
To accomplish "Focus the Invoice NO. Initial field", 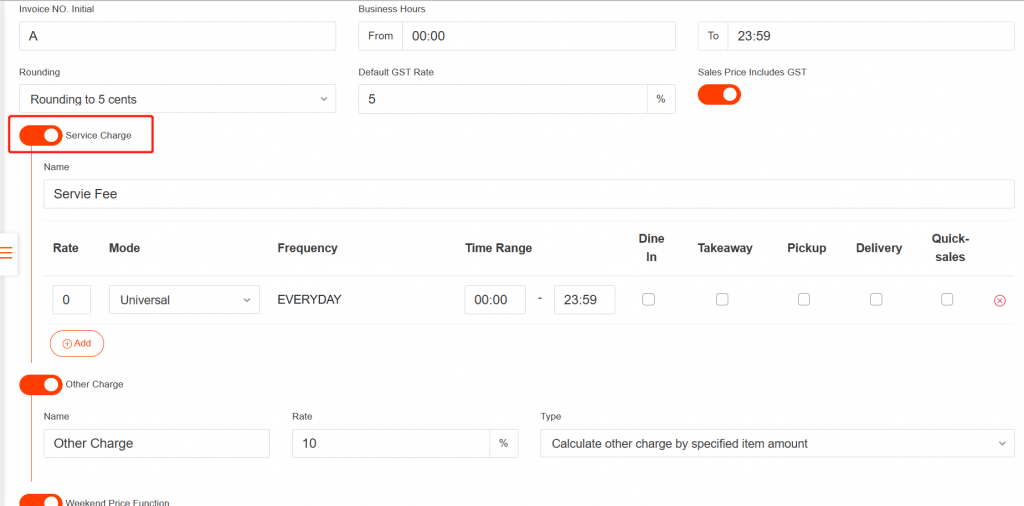I will point(178,36).
